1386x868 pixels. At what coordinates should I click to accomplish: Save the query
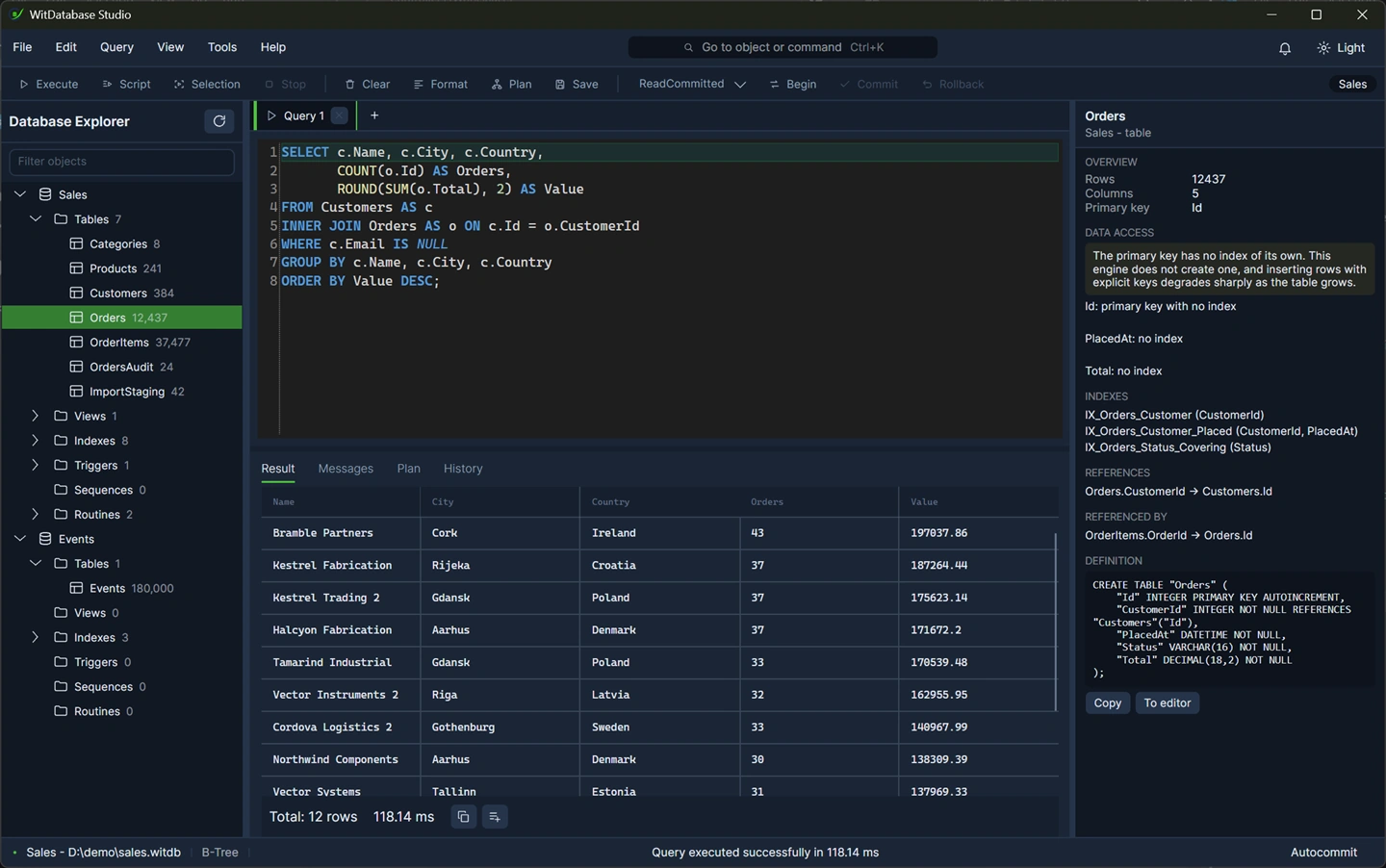(x=577, y=85)
